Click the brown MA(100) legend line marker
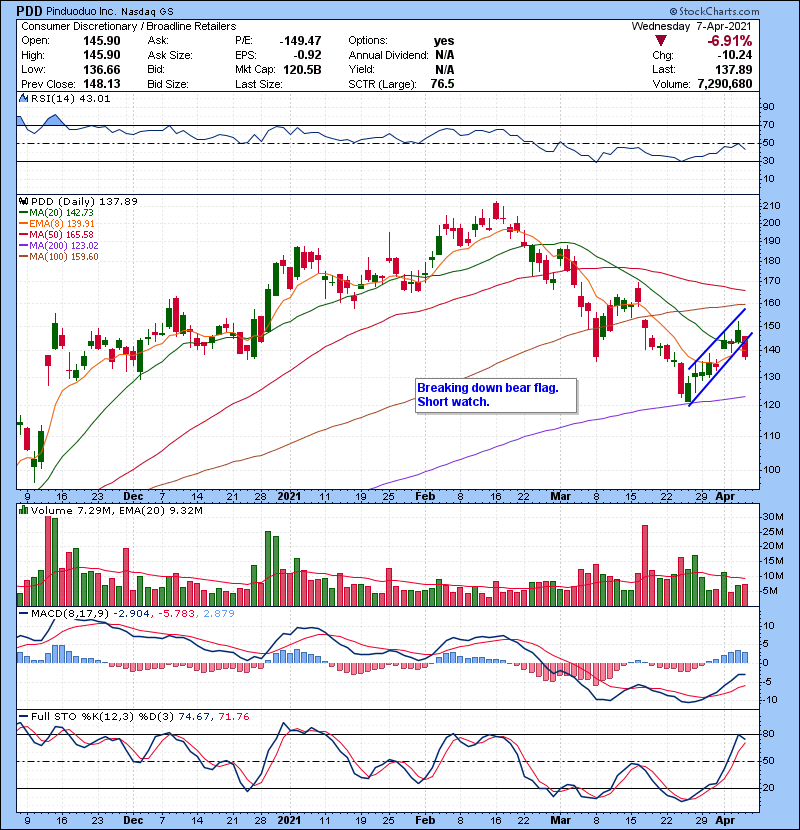Viewport: 800px width, 830px height. coord(25,257)
